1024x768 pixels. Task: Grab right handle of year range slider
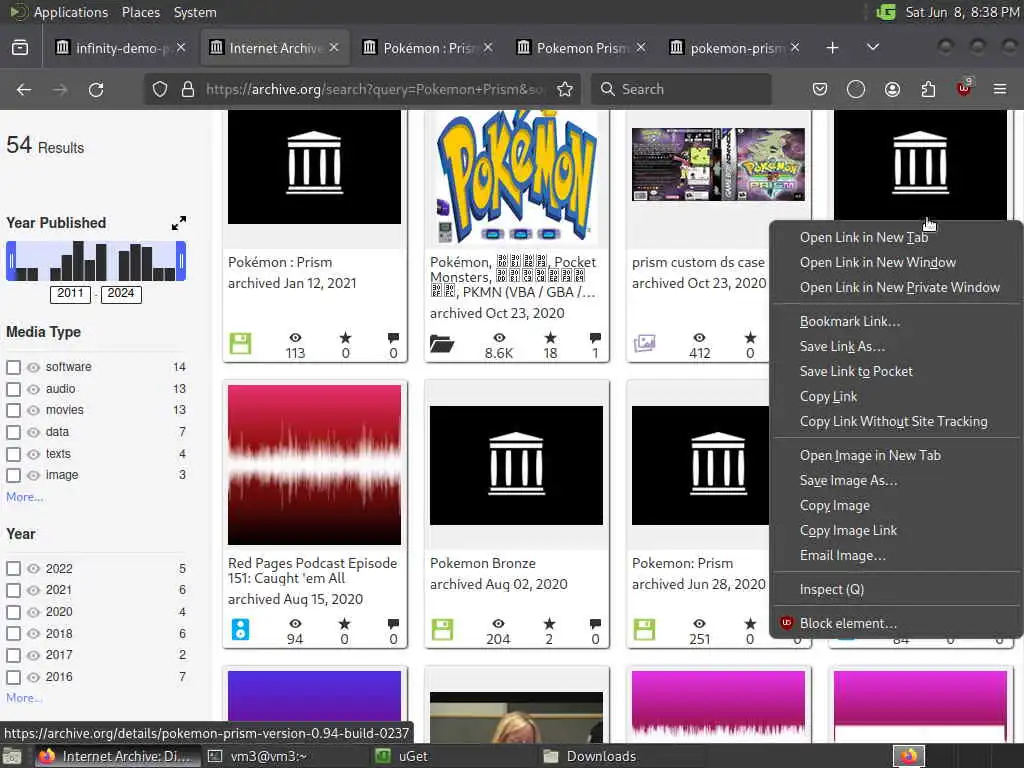[181, 261]
